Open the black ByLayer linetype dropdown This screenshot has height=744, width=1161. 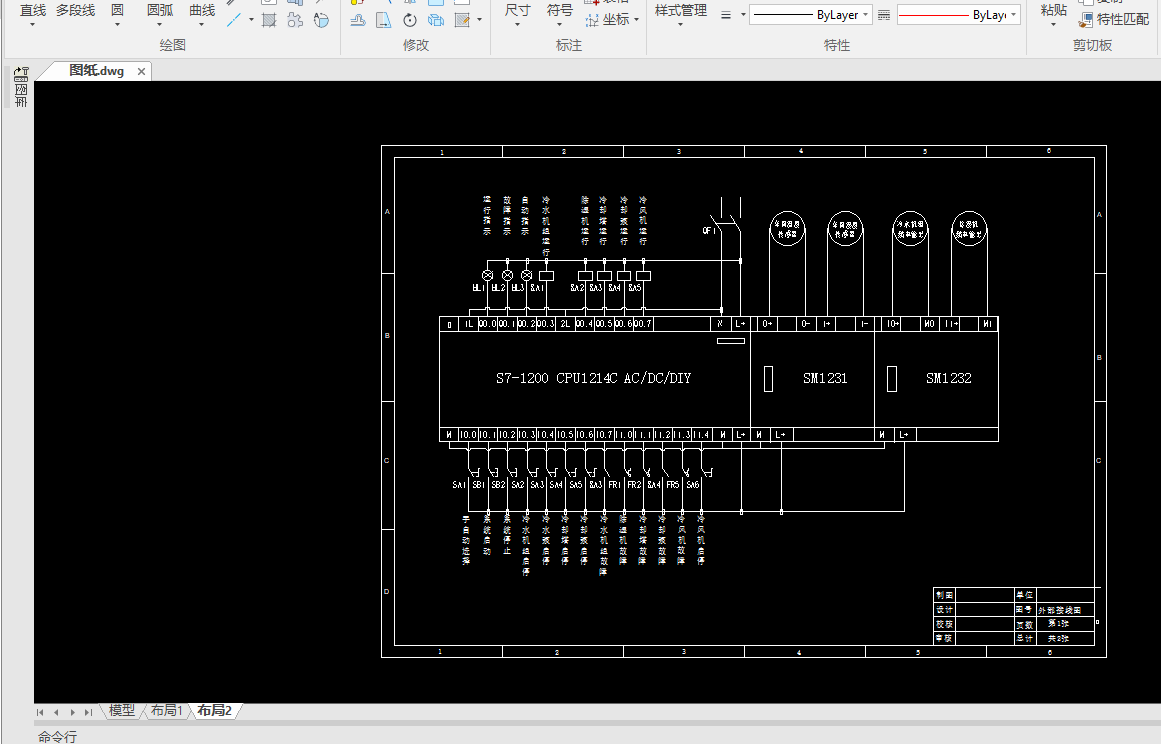click(x=811, y=15)
